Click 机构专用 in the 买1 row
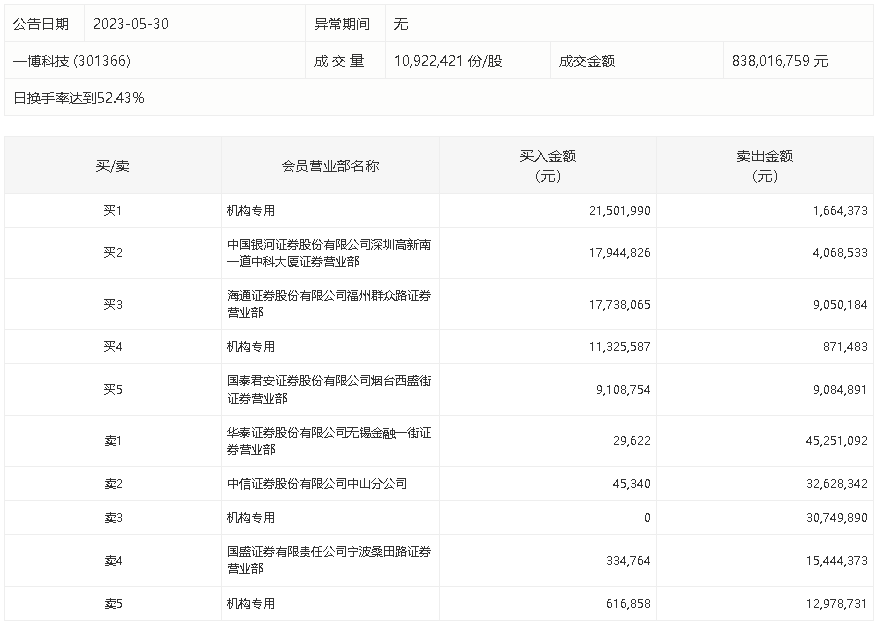Screen dimensions: 881x628 click(251, 211)
